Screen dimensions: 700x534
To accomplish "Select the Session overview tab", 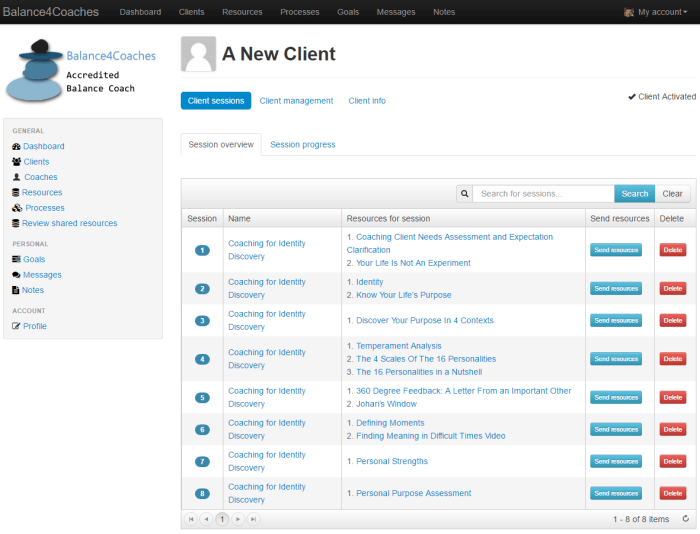I will (x=221, y=145).
